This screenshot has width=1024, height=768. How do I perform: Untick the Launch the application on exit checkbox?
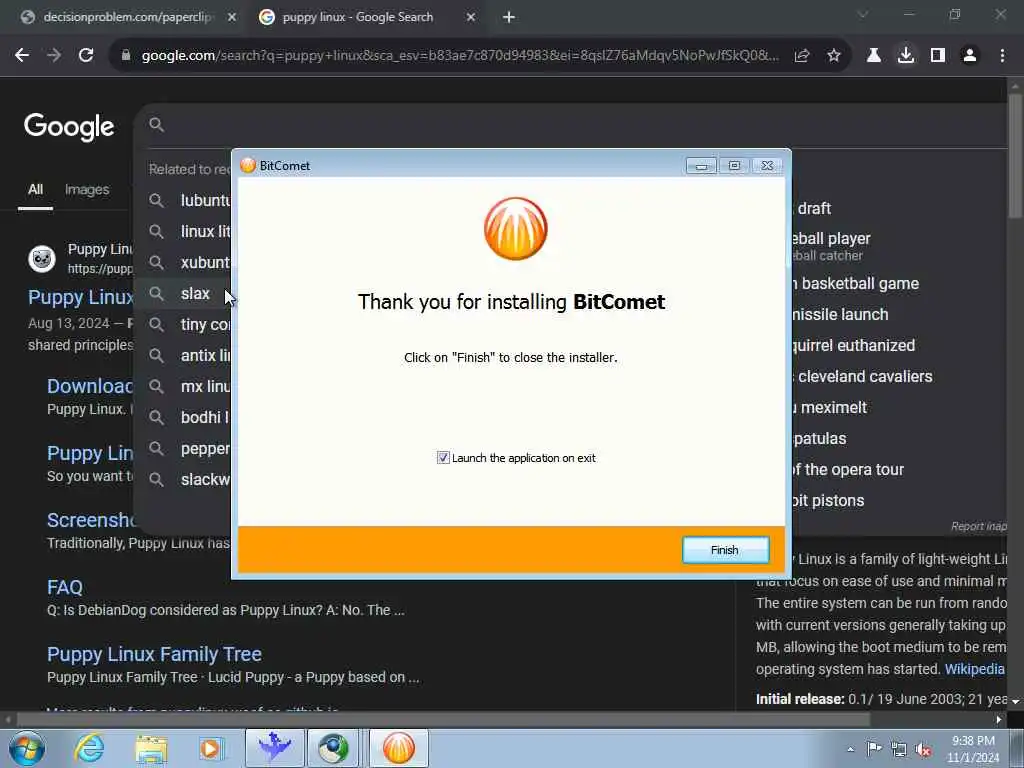443,458
